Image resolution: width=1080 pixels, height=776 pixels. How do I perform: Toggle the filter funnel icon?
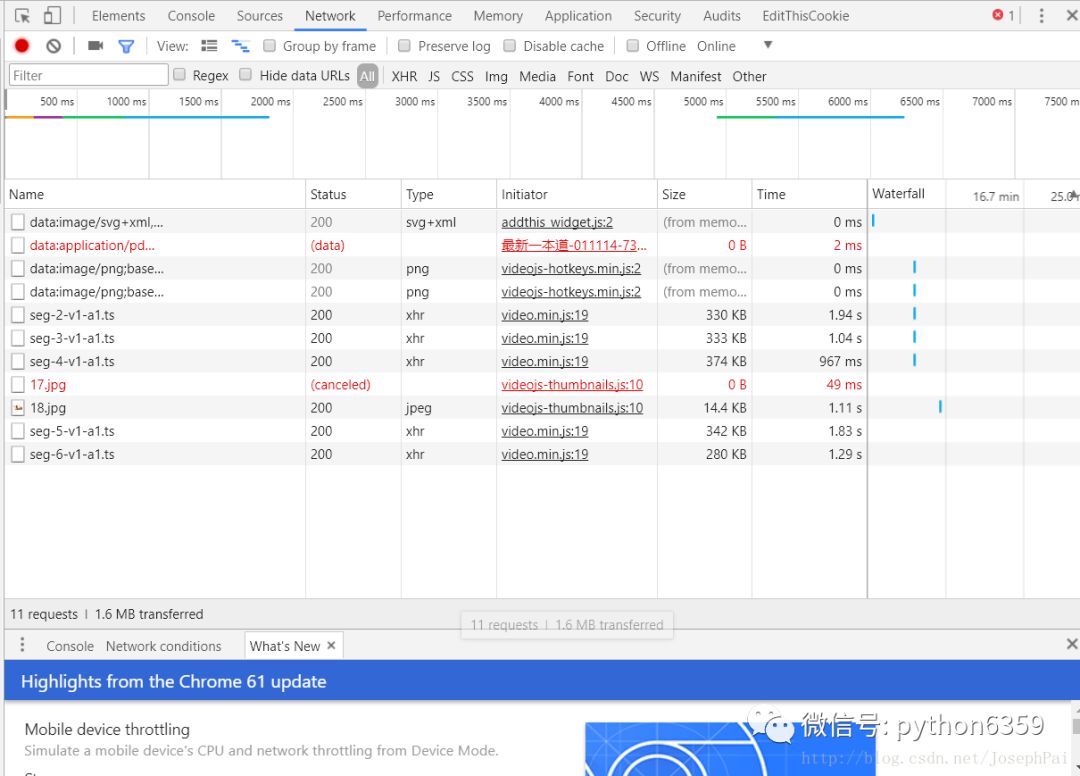point(126,46)
